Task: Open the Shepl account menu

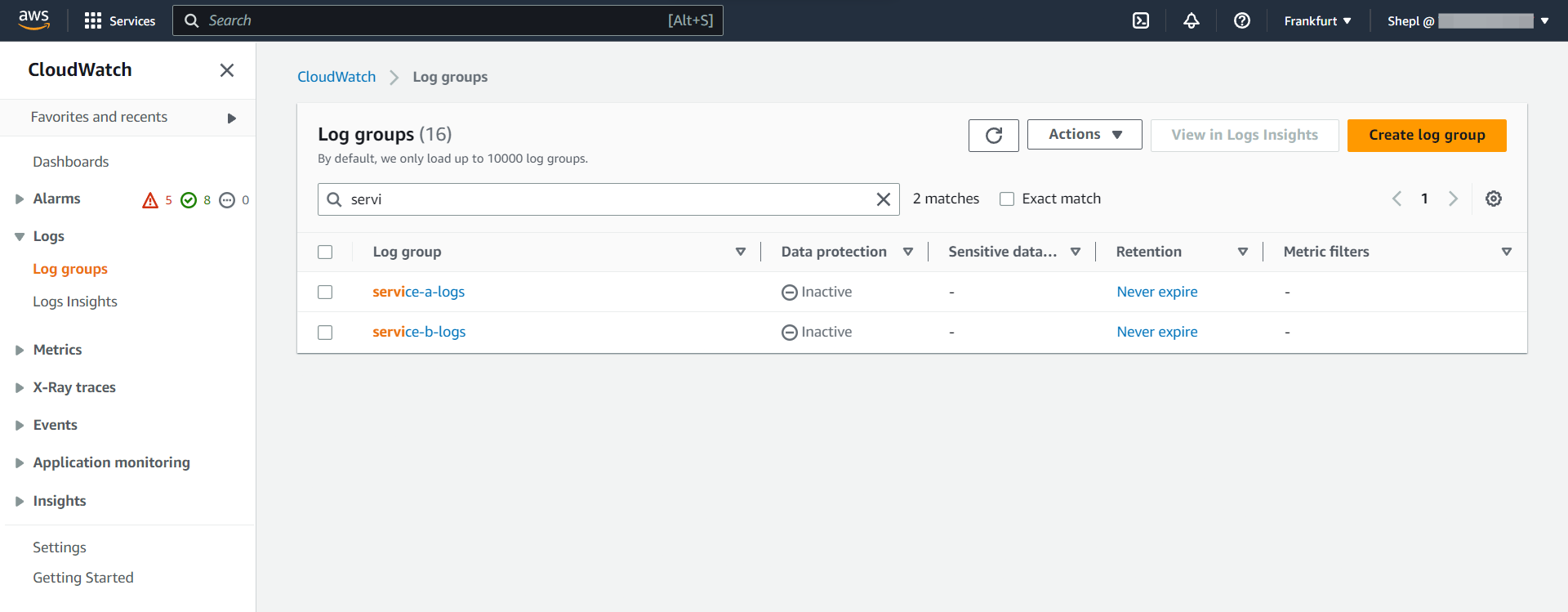Action: coord(1468,20)
